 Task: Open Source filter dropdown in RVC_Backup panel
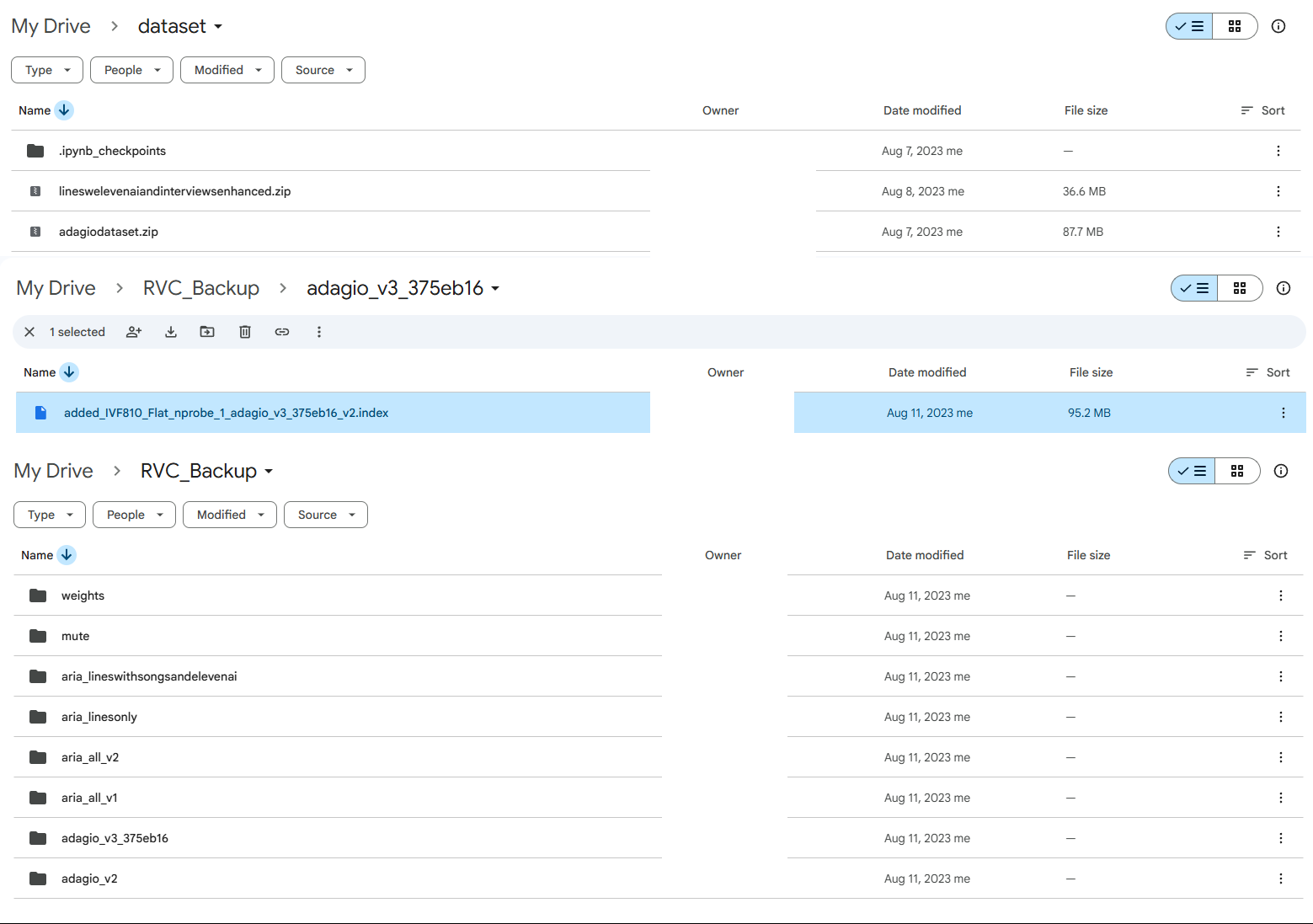tap(326, 515)
